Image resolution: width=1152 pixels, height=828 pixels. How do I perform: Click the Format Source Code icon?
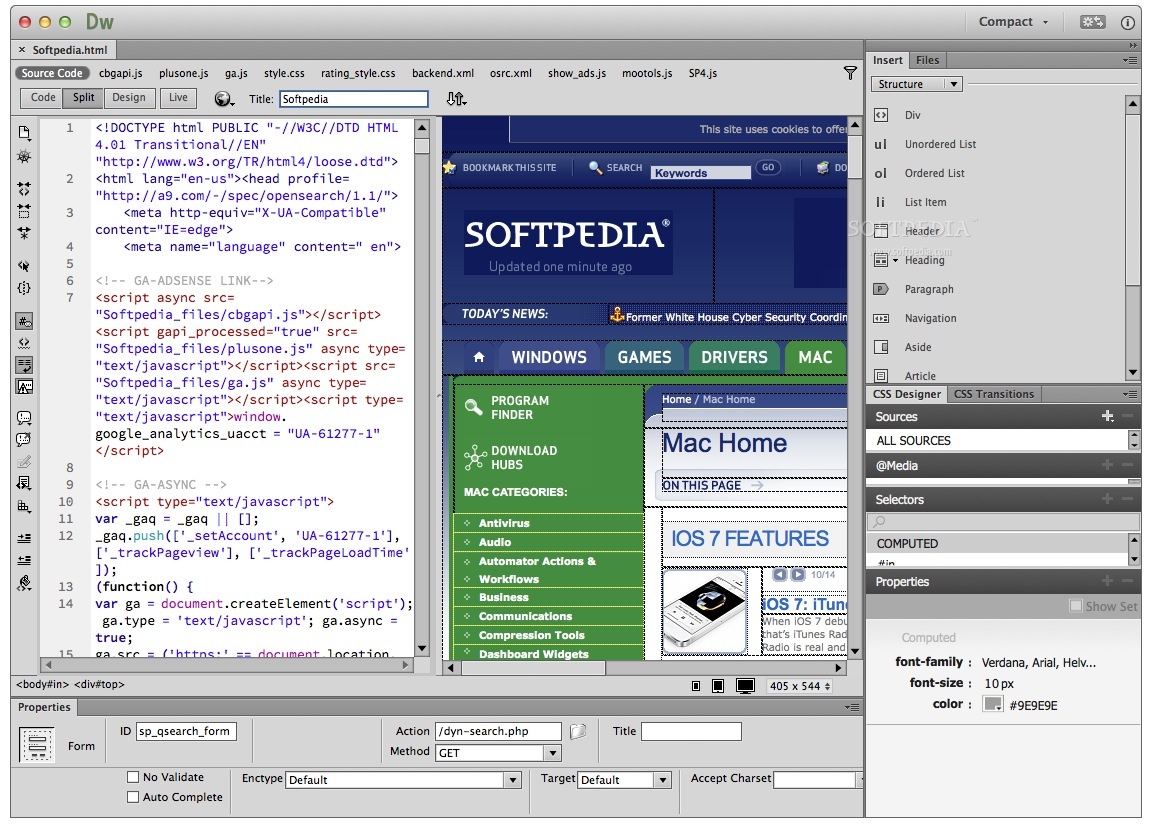24,583
